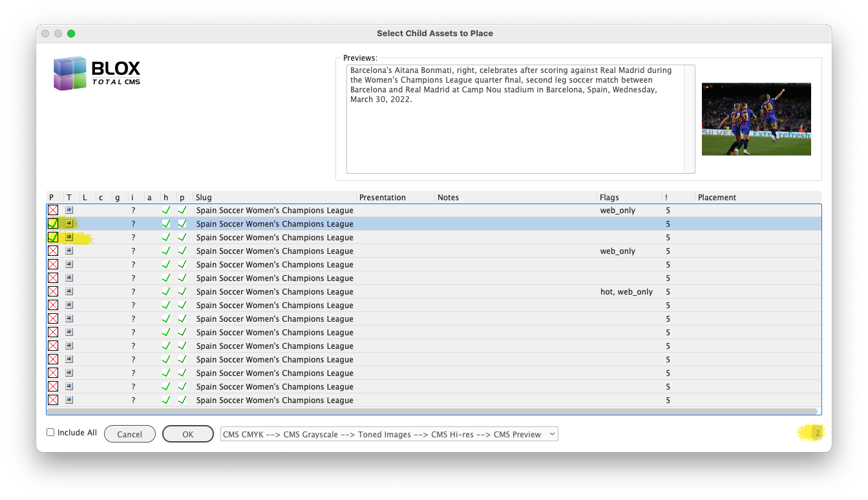Click the green h checkmark in the bottom table row

166,400
